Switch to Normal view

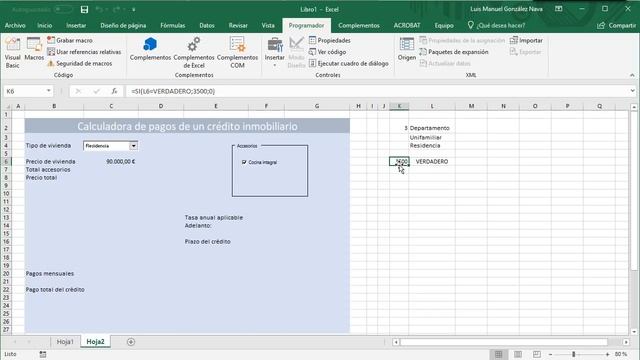coord(498,354)
